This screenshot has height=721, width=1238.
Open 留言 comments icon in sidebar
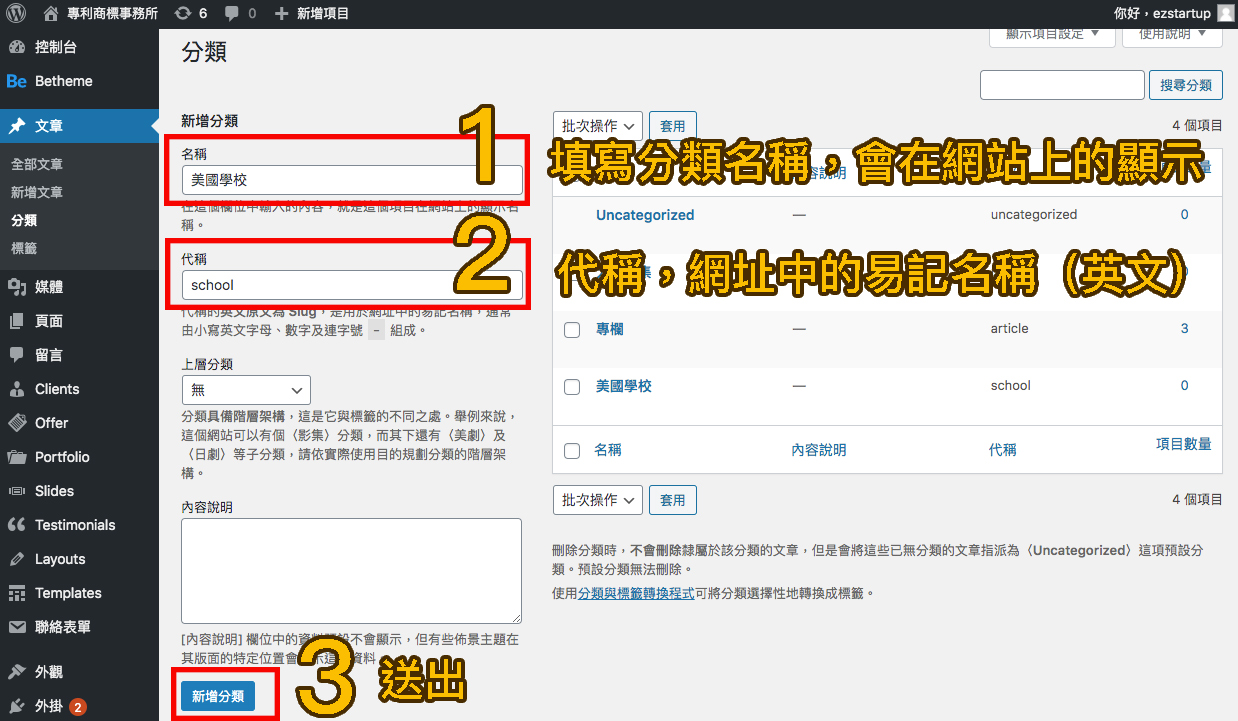tap(17, 355)
